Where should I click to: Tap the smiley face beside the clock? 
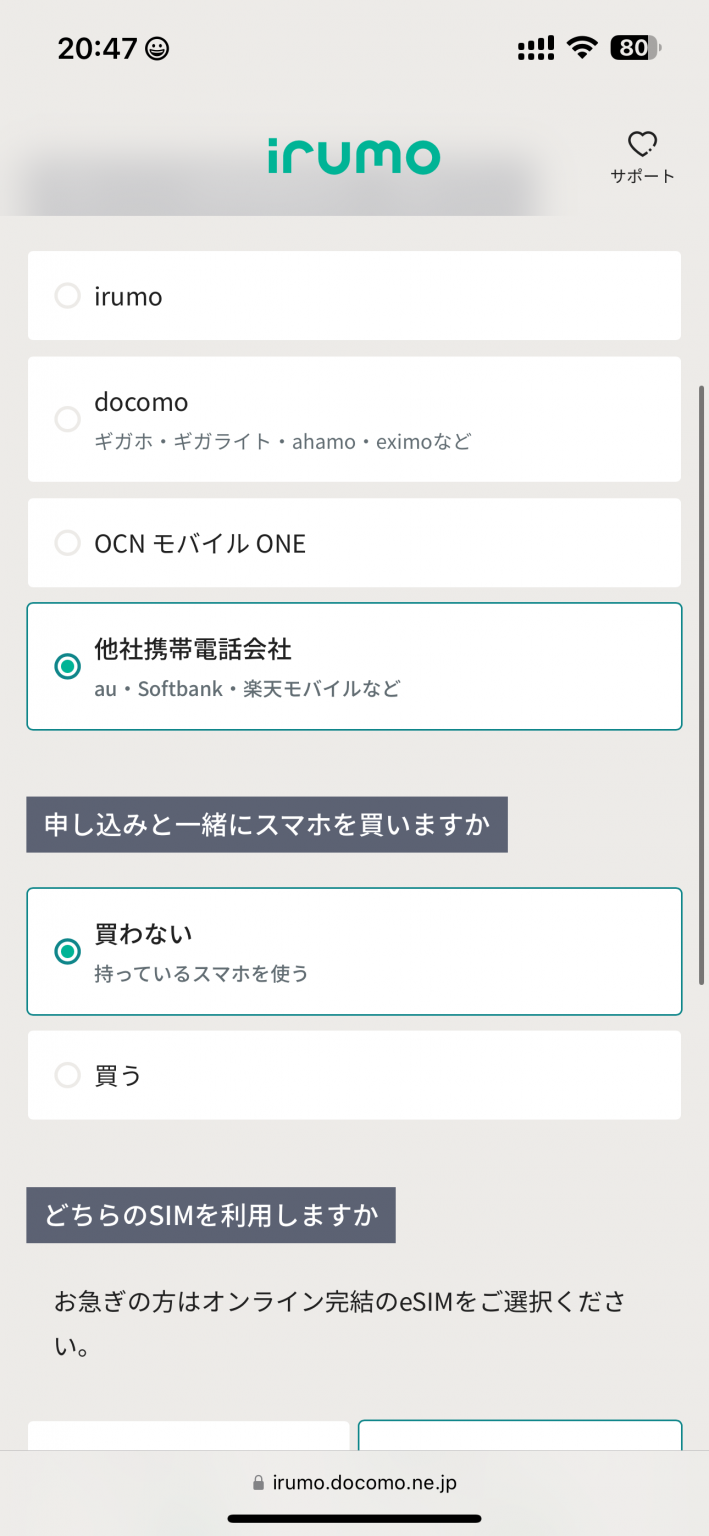point(156,47)
